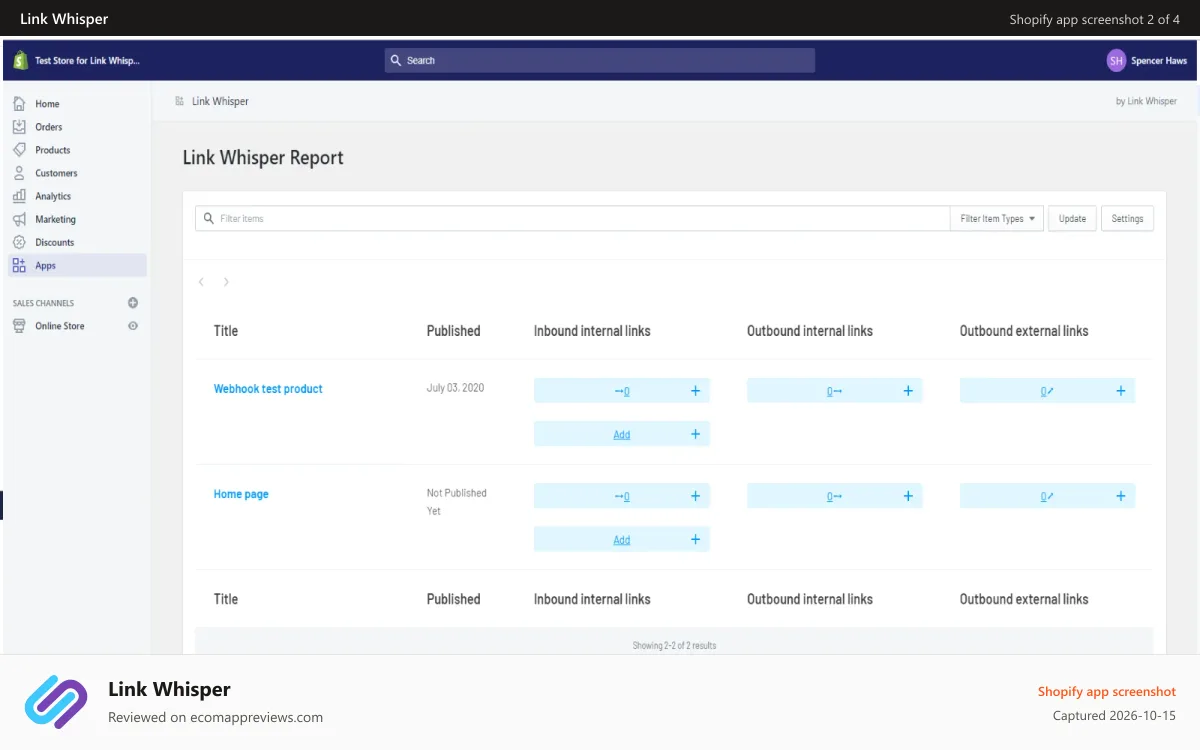Click outbound external count for Webhook test product
1200x750 pixels.
point(1047,391)
